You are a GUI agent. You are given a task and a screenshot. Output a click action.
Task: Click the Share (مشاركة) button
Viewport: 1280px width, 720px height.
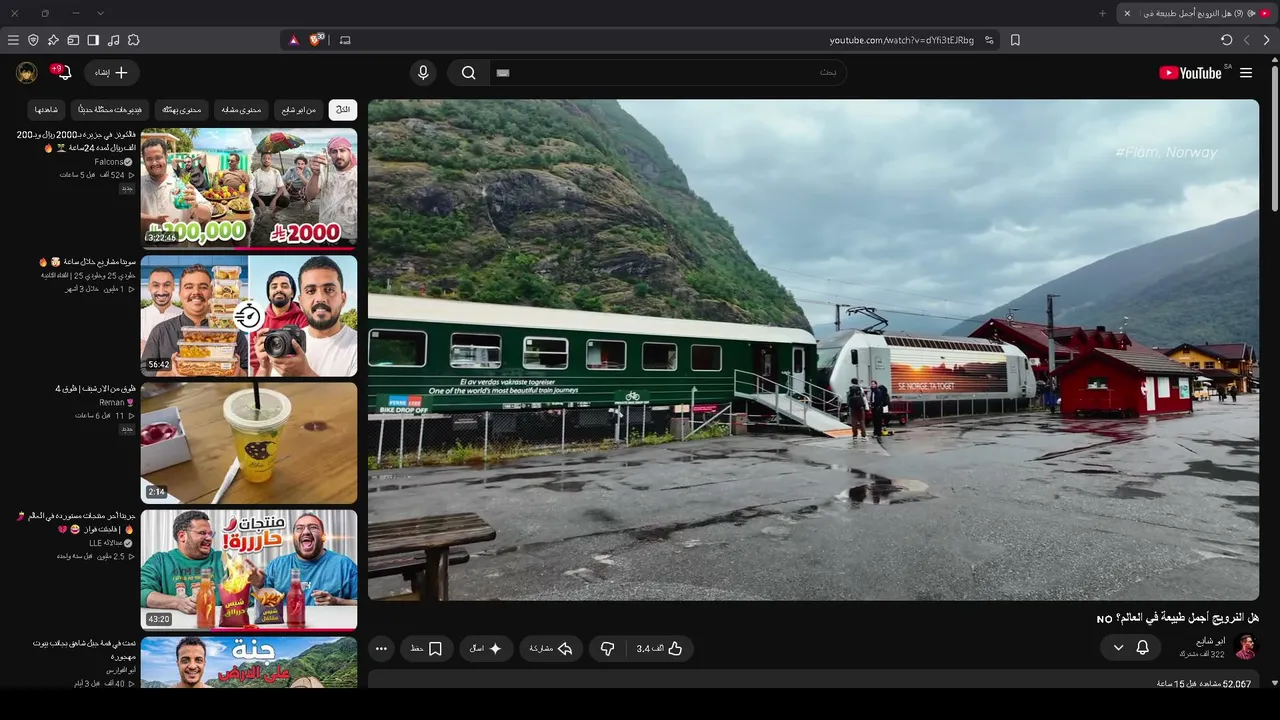coord(551,649)
